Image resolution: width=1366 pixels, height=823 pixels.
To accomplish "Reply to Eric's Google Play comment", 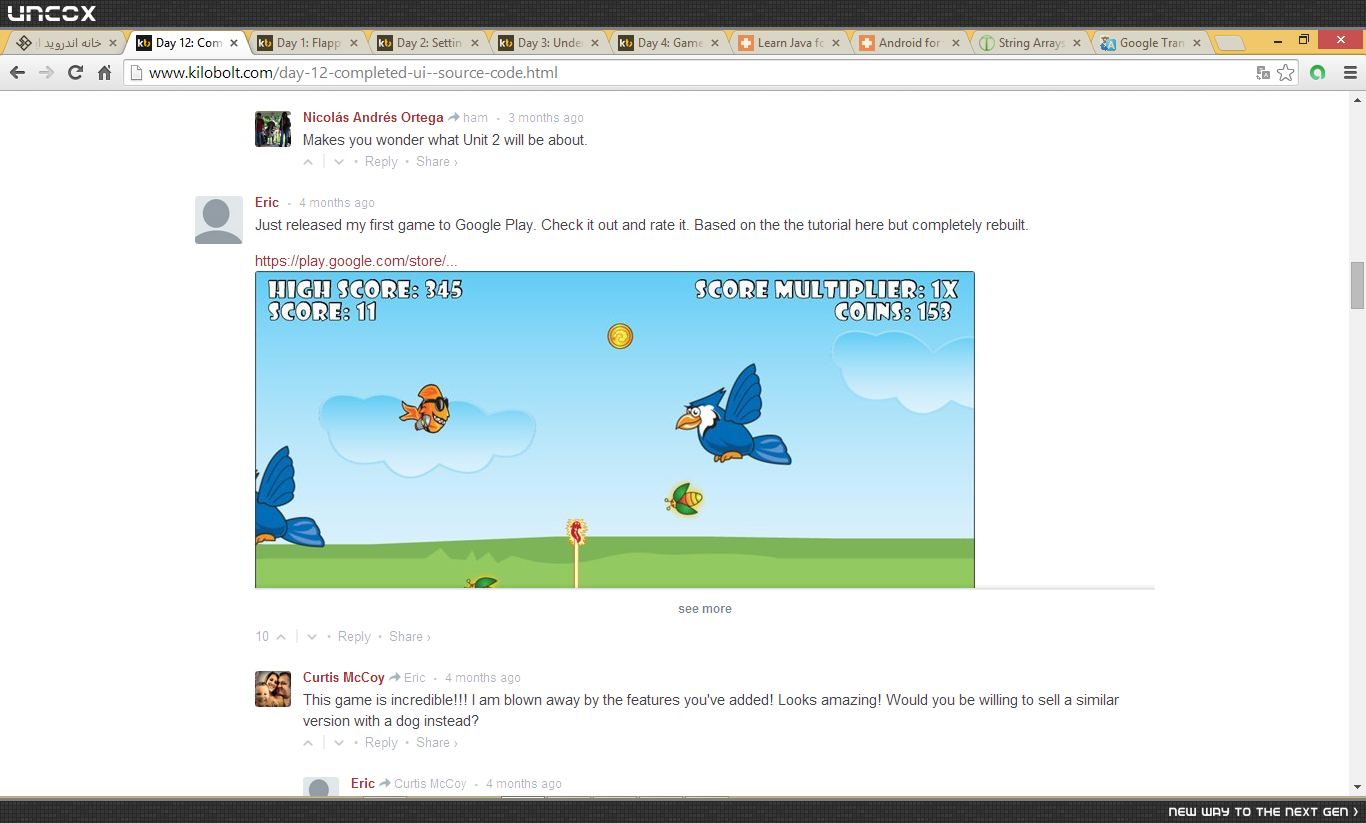I will (x=354, y=637).
